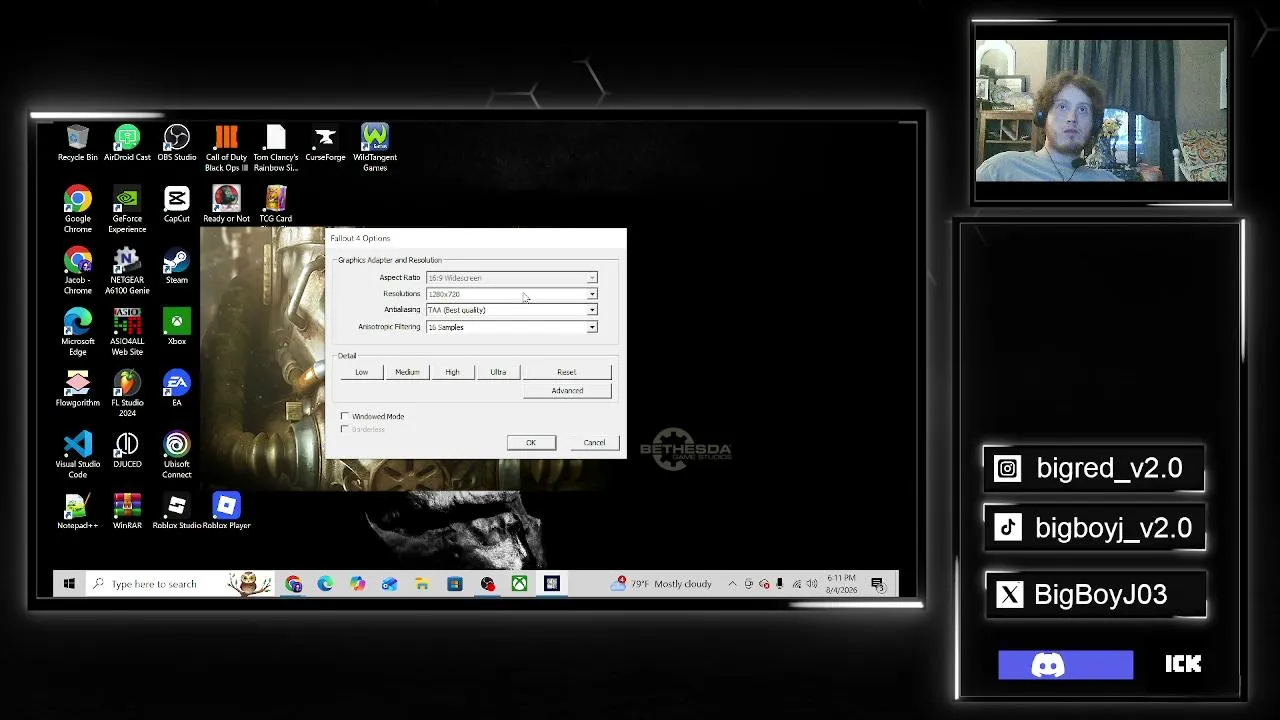Enable the Windowed Mode checkbox
1280x720 pixels.
(345, 416)
